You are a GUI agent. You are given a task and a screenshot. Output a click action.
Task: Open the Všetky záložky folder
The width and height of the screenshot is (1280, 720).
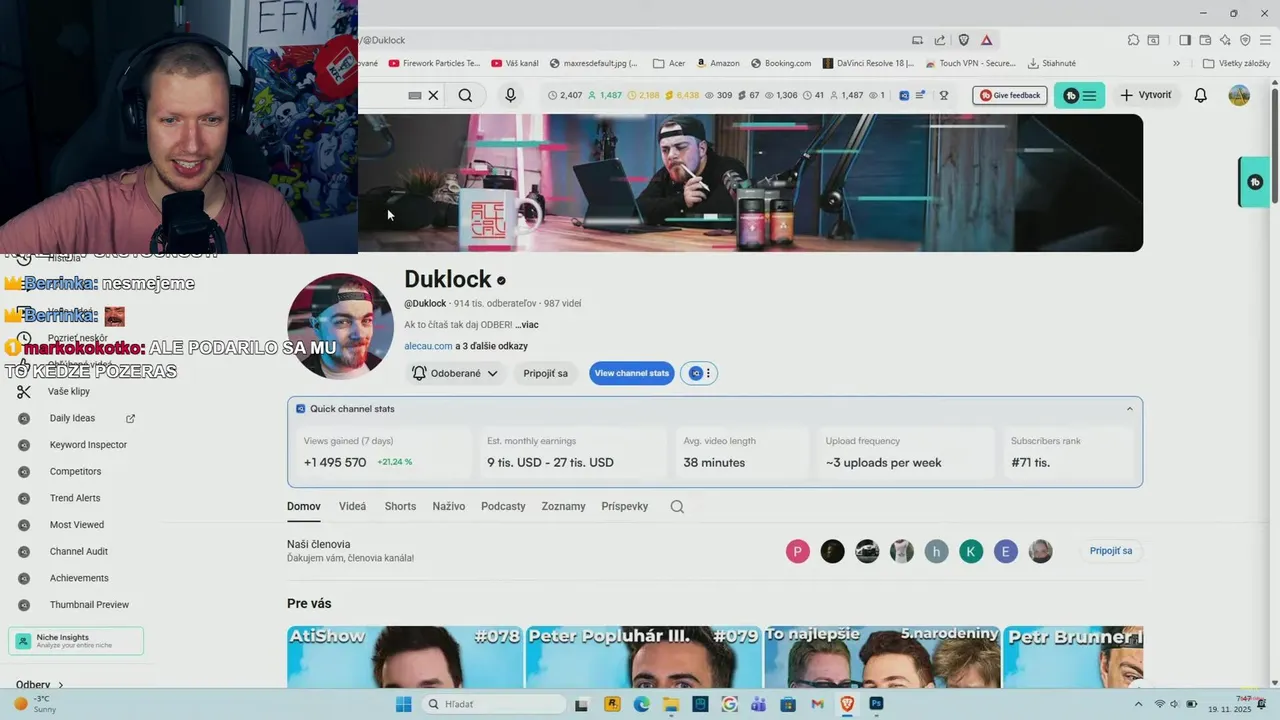coord(1236,63)
